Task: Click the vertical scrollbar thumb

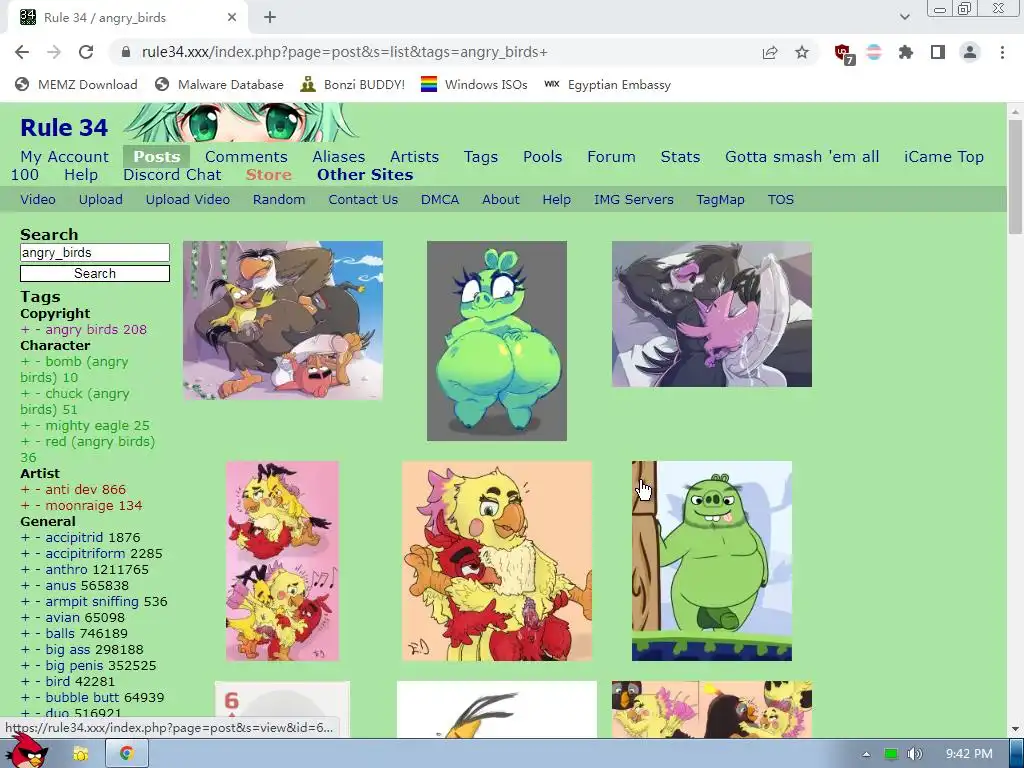Action: click(x=1014, y=176)
